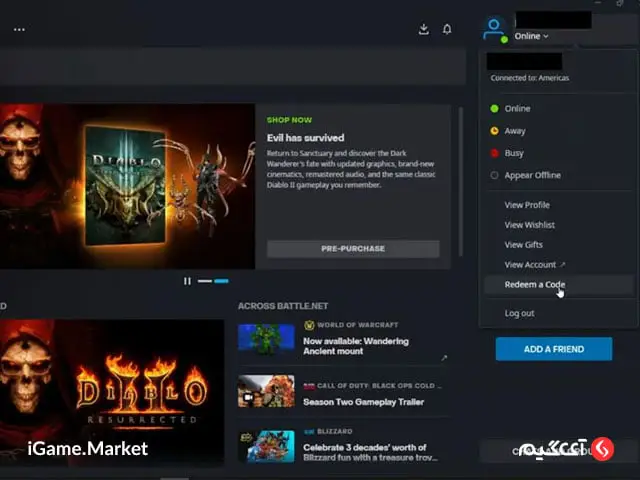Screen dimensions: 640x480
Task: Click the Diablo box art banner image
Action: click(127, 186)
